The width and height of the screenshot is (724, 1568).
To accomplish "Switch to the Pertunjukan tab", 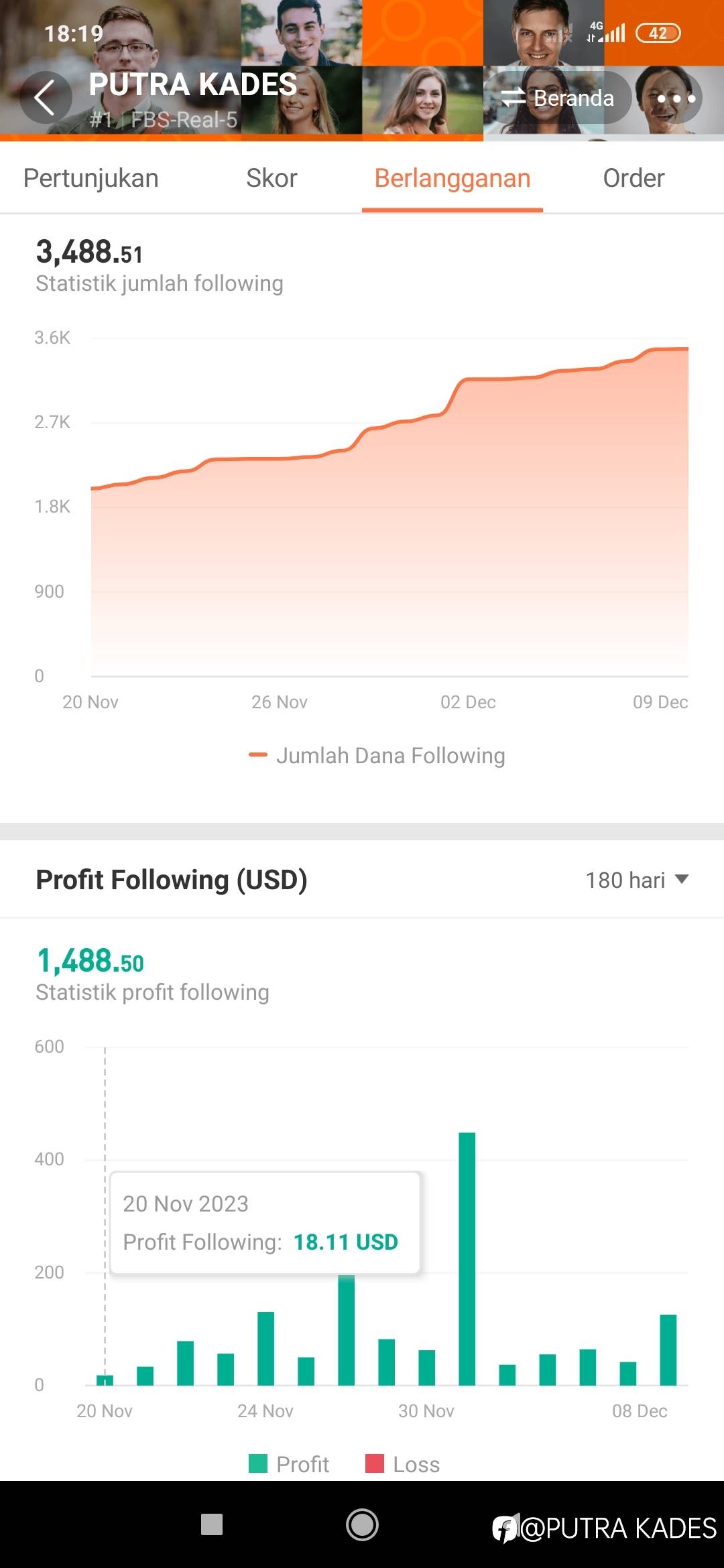I will click(91, 178).
